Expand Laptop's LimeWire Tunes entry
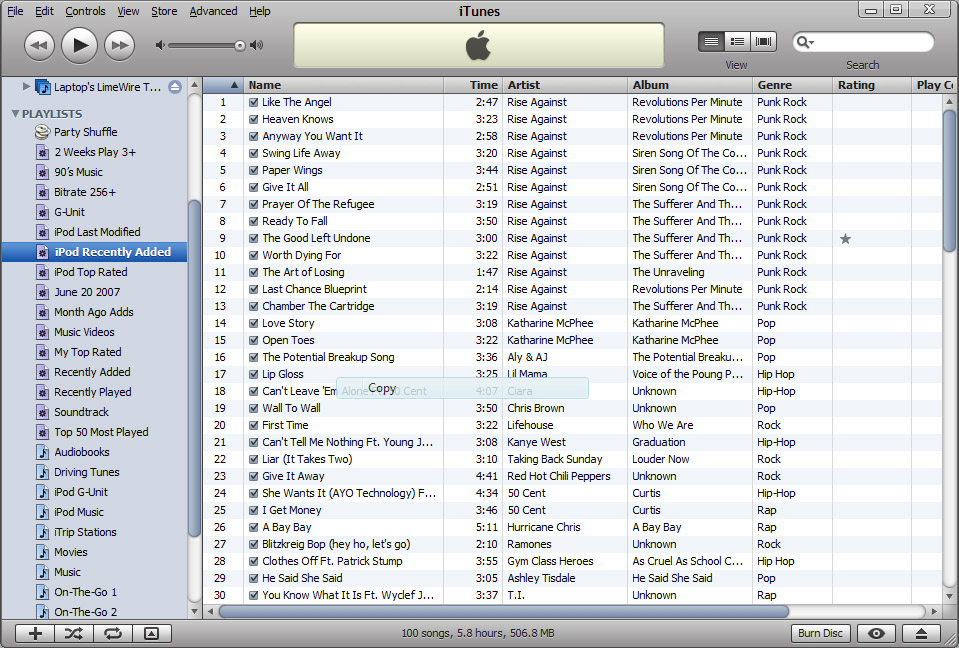 tap(26, 86)
